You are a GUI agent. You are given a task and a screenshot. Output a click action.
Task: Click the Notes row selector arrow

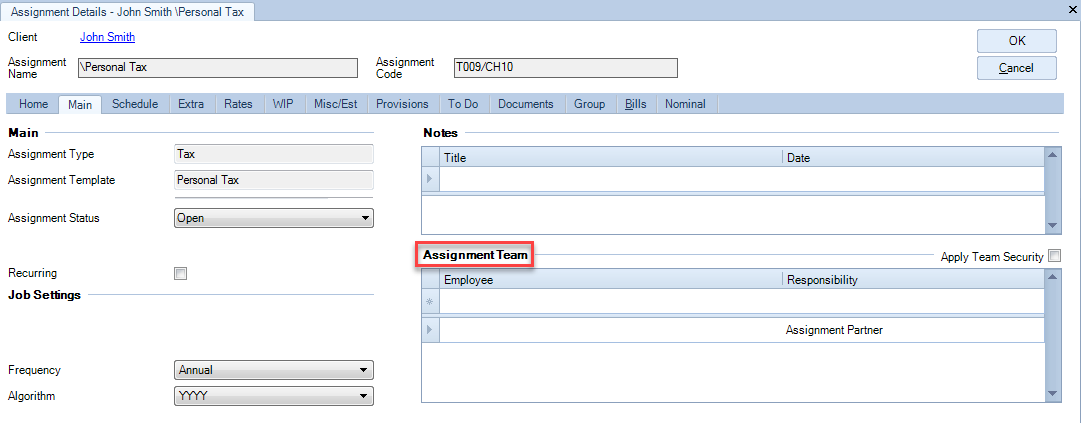[430, 179]
